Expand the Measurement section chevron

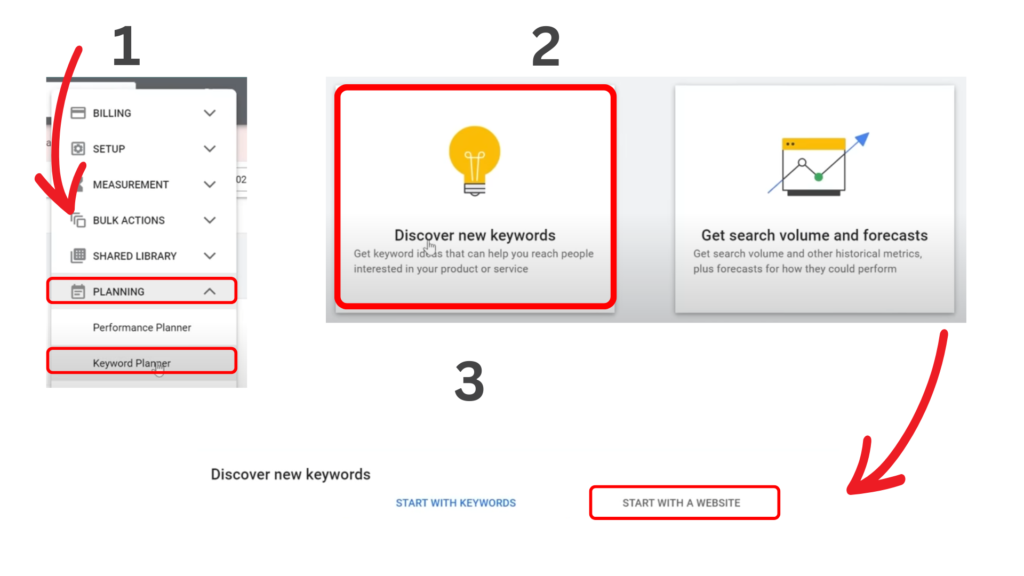(210, 185)
